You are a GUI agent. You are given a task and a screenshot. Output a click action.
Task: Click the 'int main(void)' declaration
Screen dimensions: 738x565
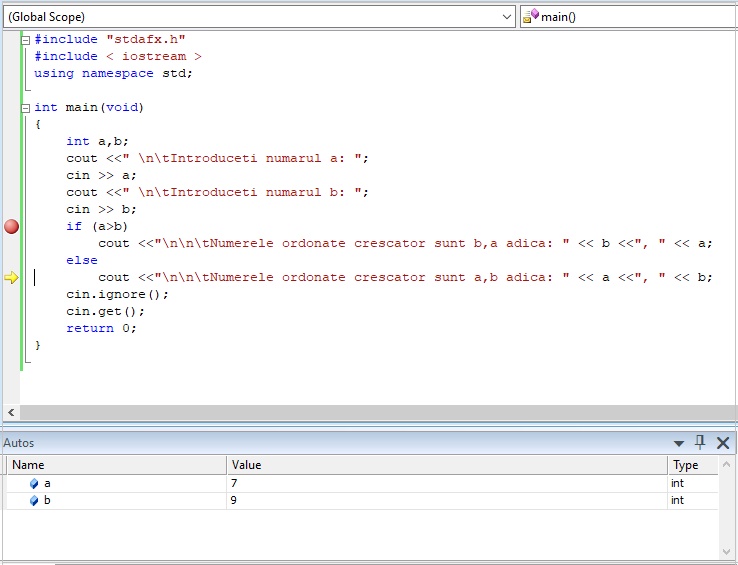pos(89,107)
